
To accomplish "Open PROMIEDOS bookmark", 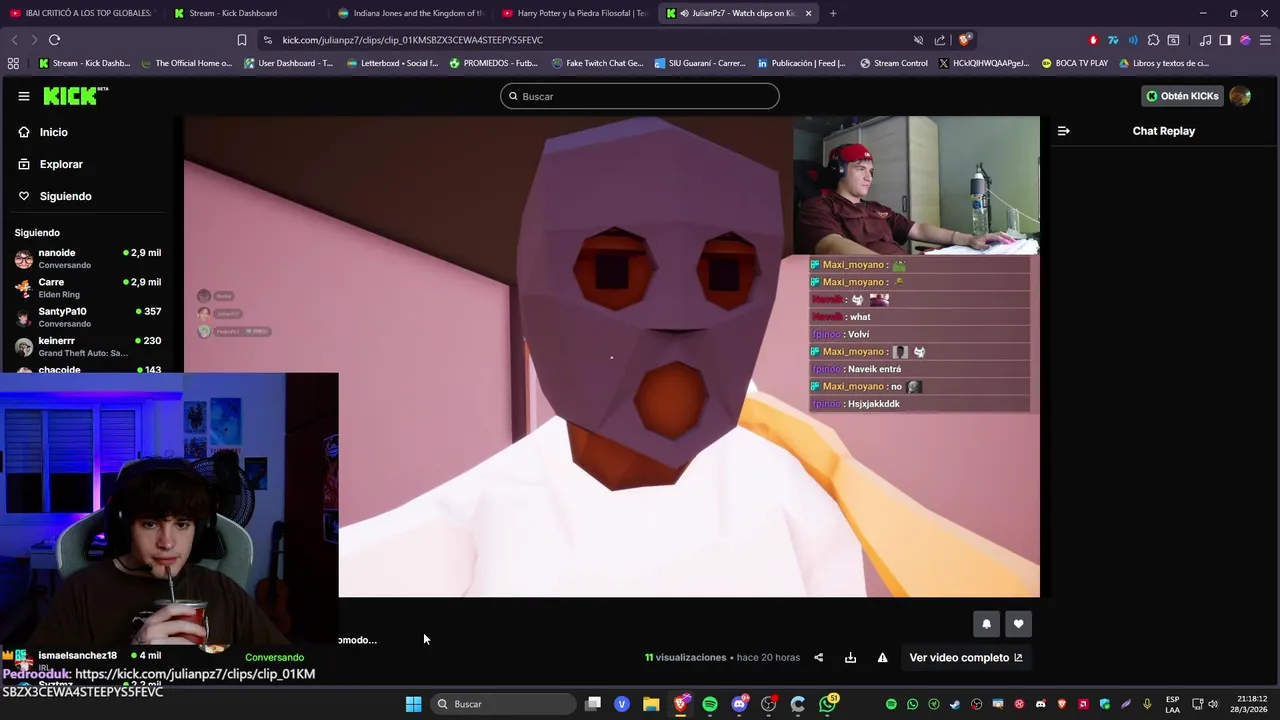I will tap(493, 63).
